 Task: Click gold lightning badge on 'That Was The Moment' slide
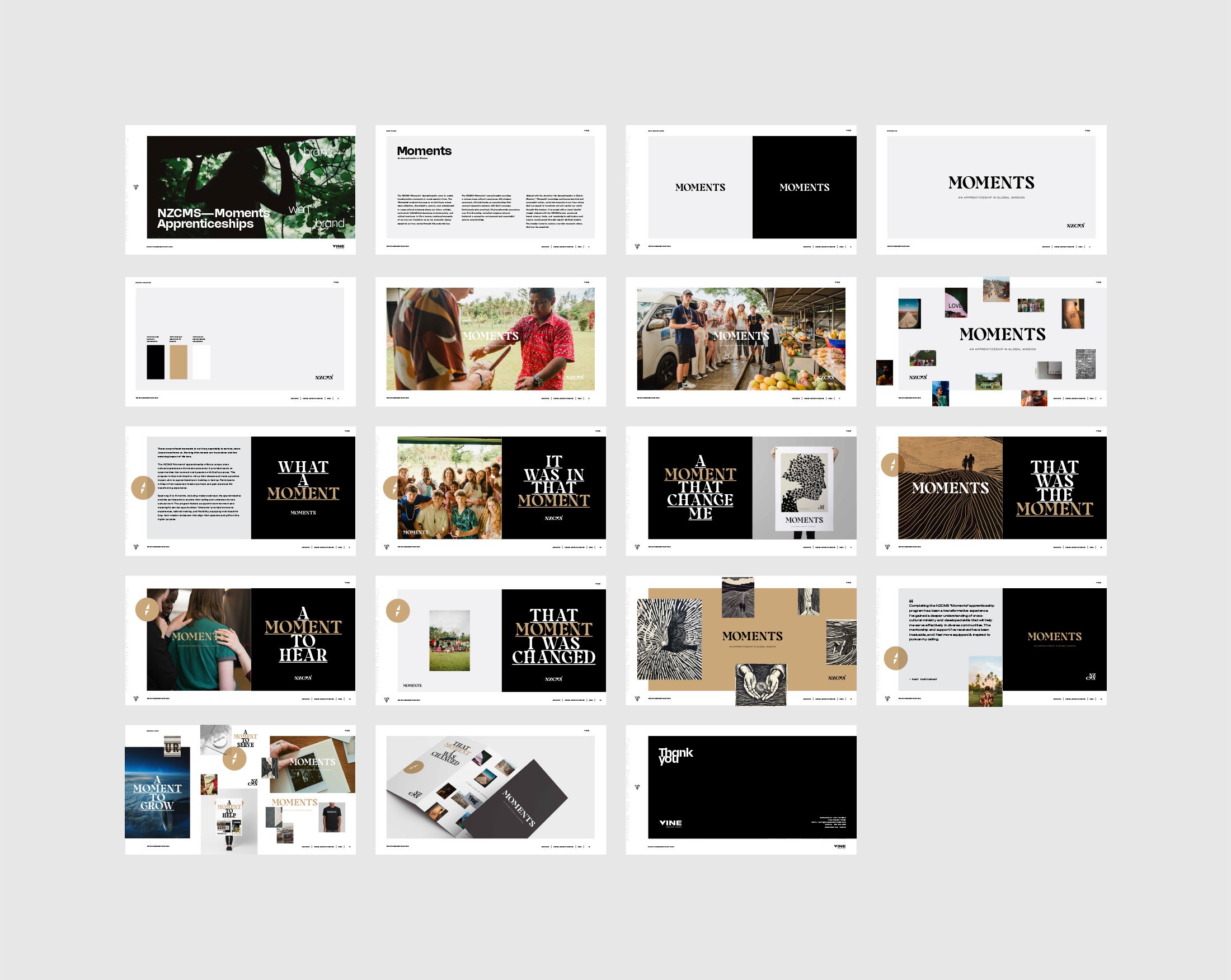click(892, 465)
